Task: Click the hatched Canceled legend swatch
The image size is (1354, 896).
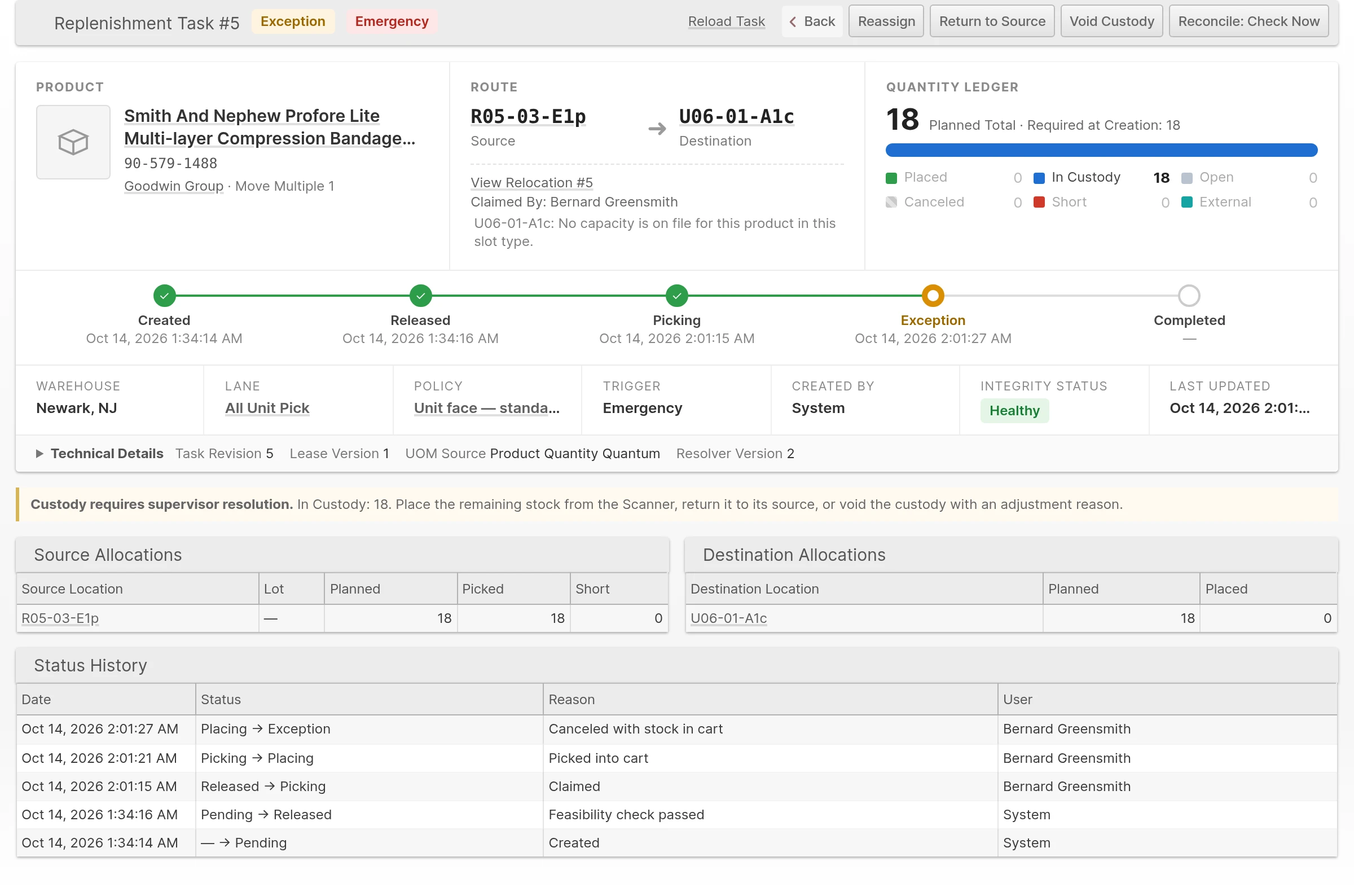Action: 891,203
